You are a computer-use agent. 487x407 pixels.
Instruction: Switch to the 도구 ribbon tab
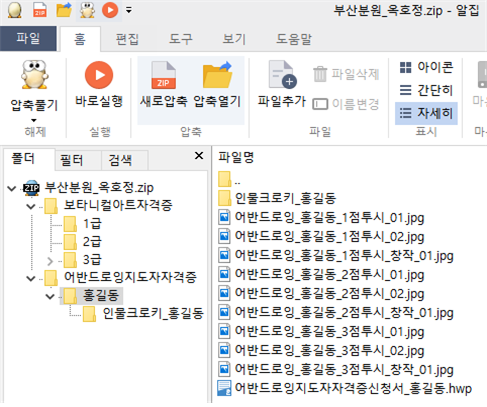[181, 39]
